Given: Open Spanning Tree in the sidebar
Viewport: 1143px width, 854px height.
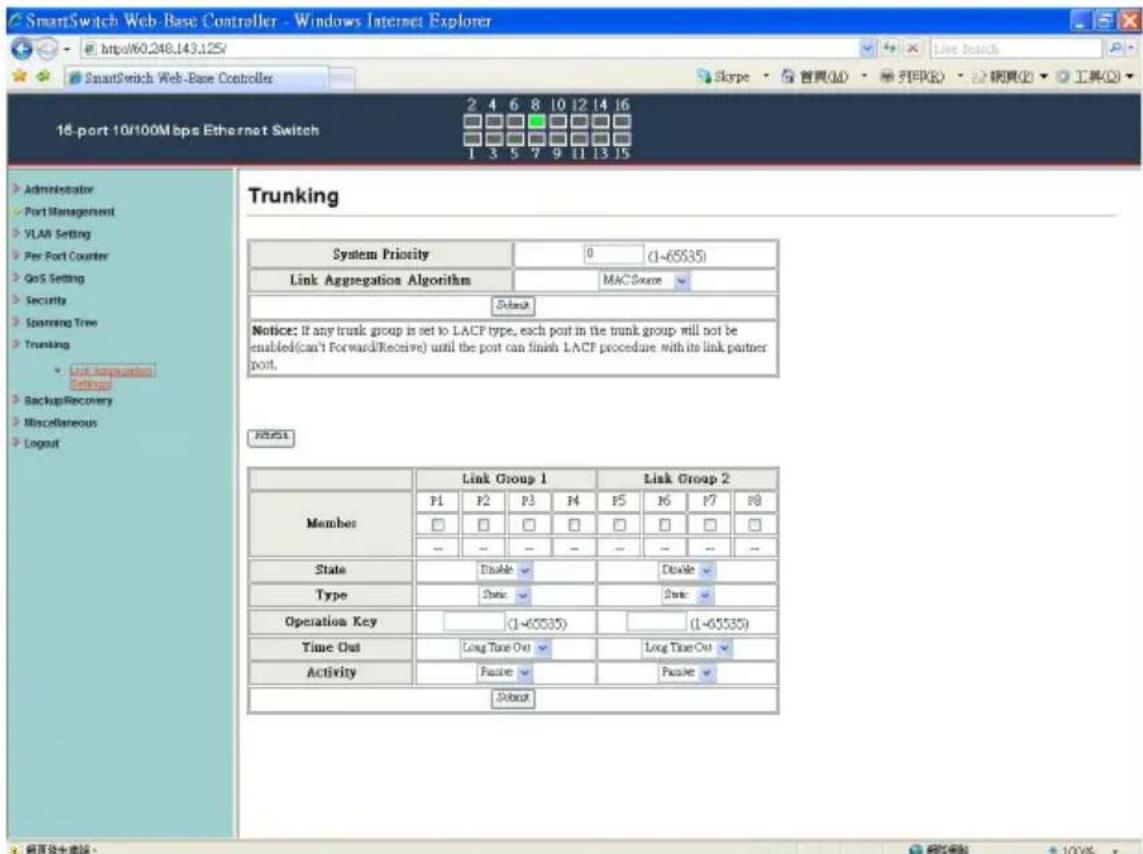Looking at the screenshot, I should click(x=61, y=322).
